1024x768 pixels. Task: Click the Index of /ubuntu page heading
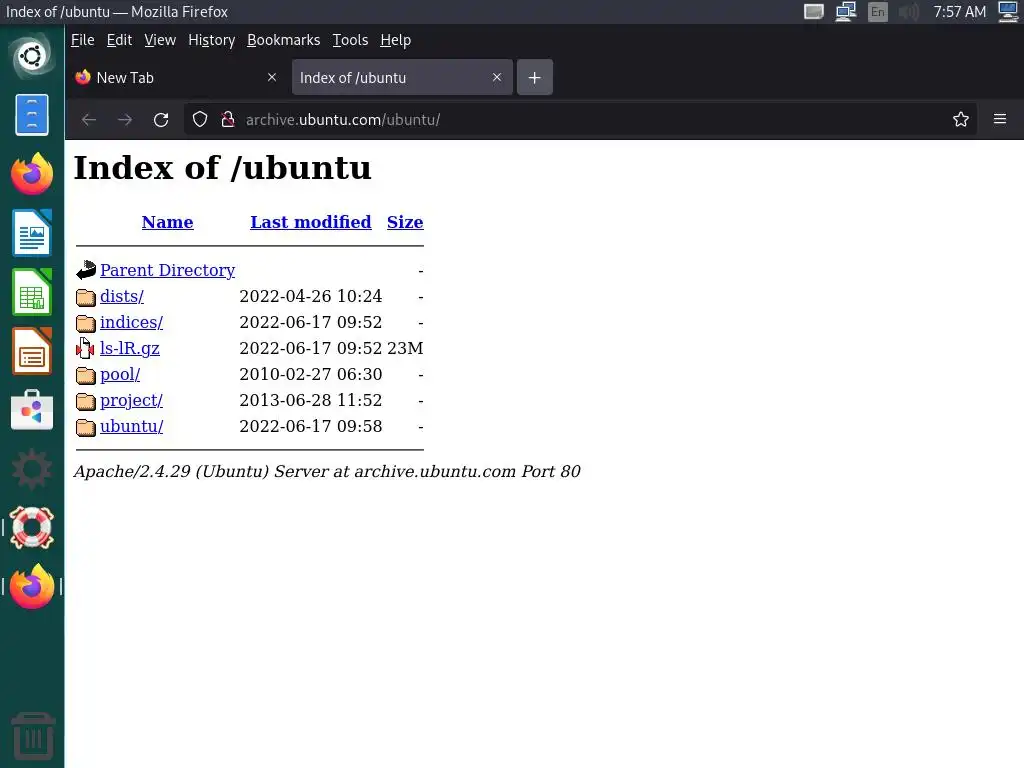point(223,168)
